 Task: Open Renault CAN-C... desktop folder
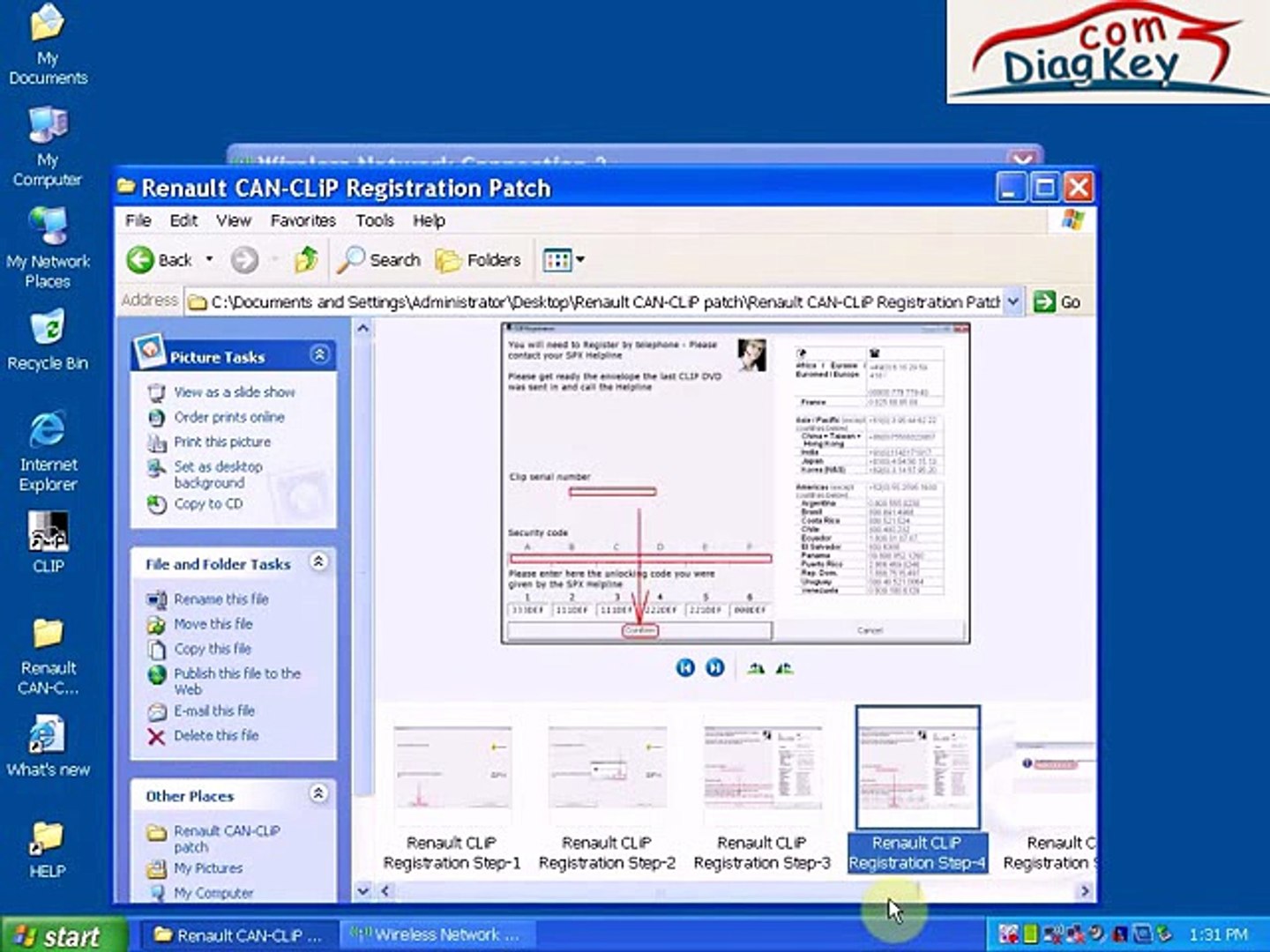48,656
